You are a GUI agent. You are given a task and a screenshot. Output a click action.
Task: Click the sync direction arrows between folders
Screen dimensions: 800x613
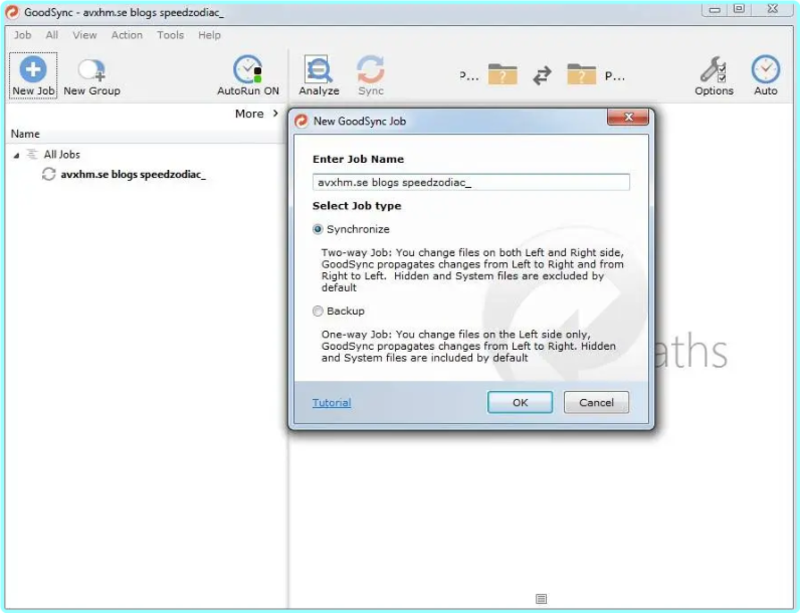tap(542, 76)
